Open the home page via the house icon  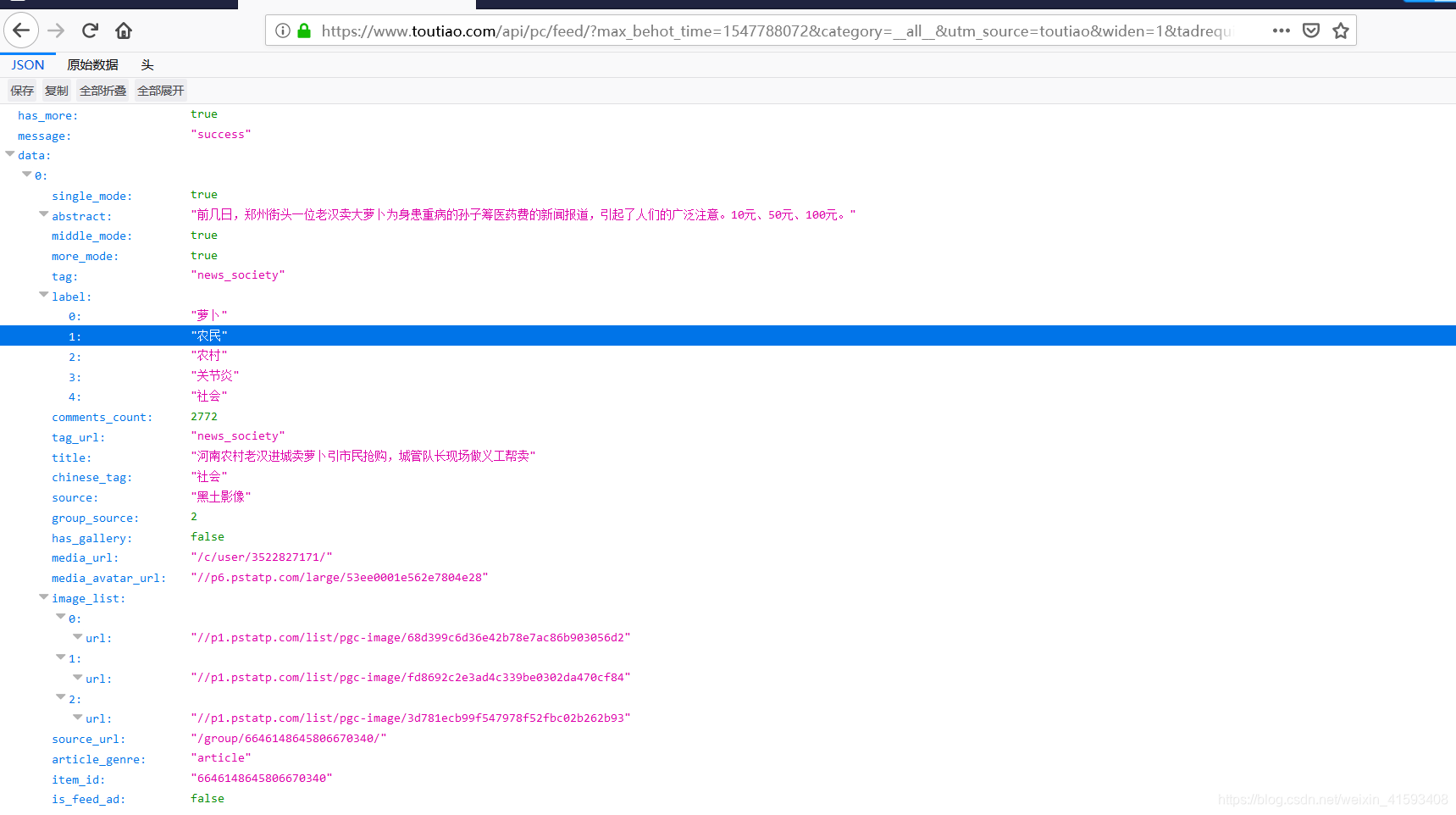point(124,30)
